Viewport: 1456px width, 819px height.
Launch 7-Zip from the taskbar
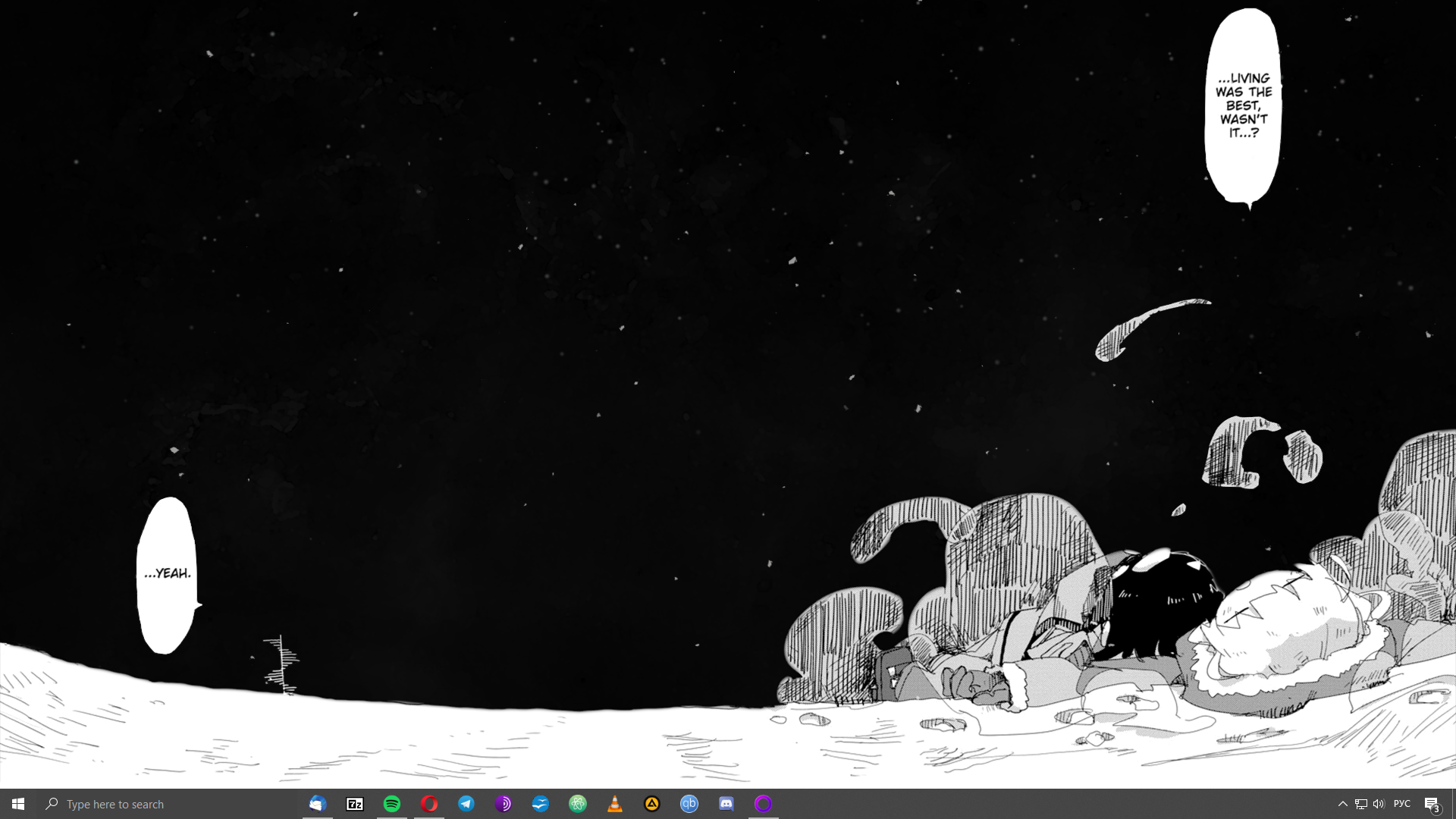pos(355,804)
